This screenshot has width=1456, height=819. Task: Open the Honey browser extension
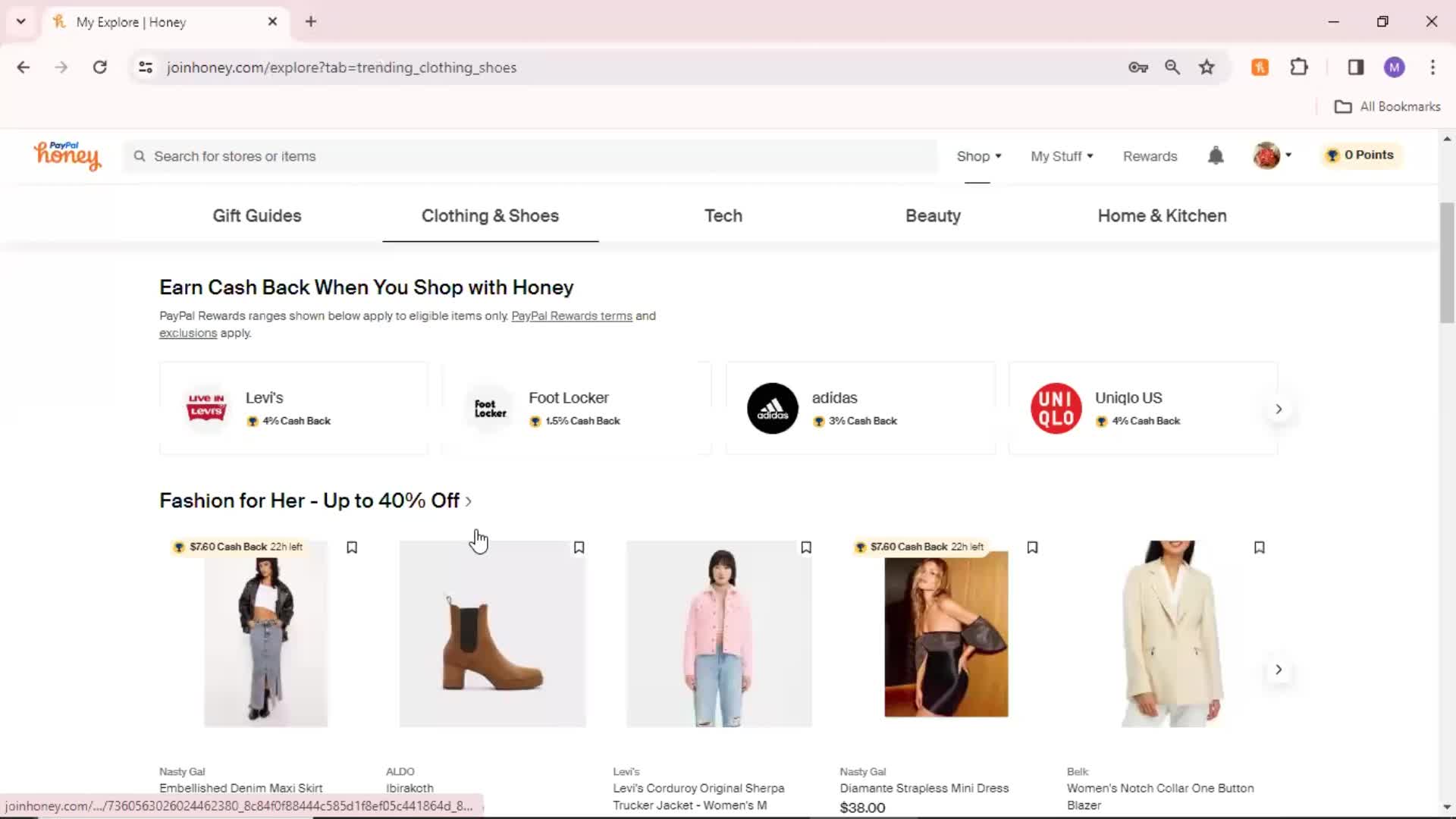pyautogui.click(x=1260, y=67)
